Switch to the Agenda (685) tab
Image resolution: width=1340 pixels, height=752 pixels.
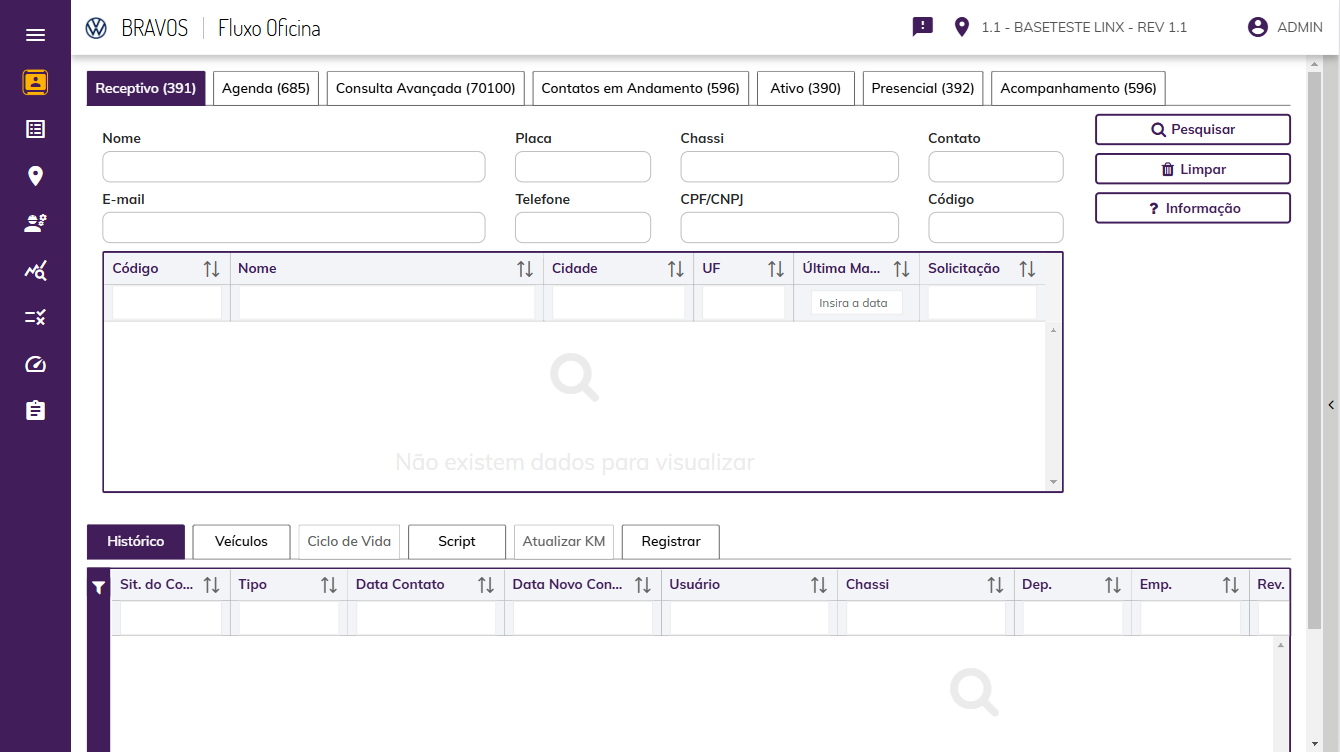266,88
